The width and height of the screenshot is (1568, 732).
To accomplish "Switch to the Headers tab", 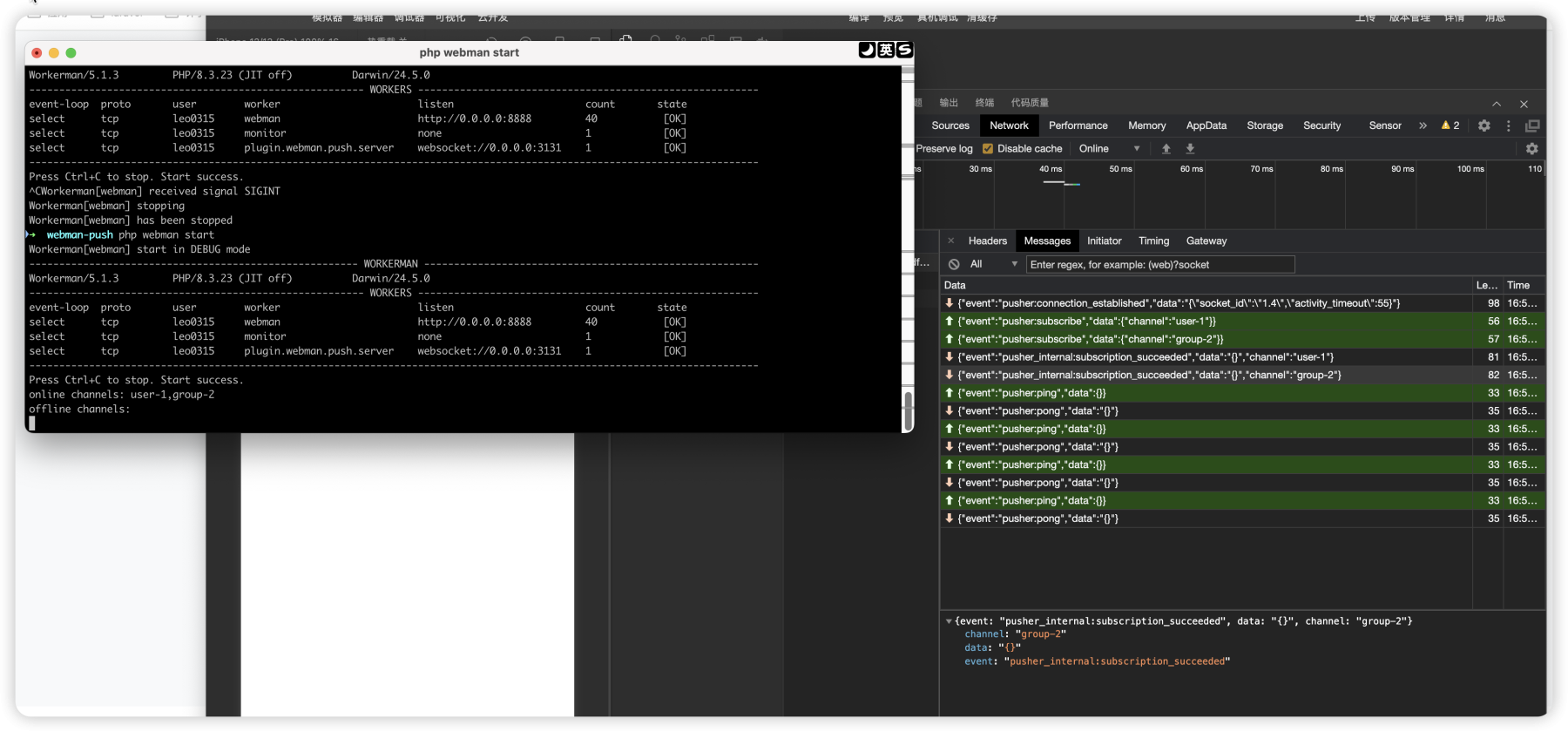I will pos(988,241).
